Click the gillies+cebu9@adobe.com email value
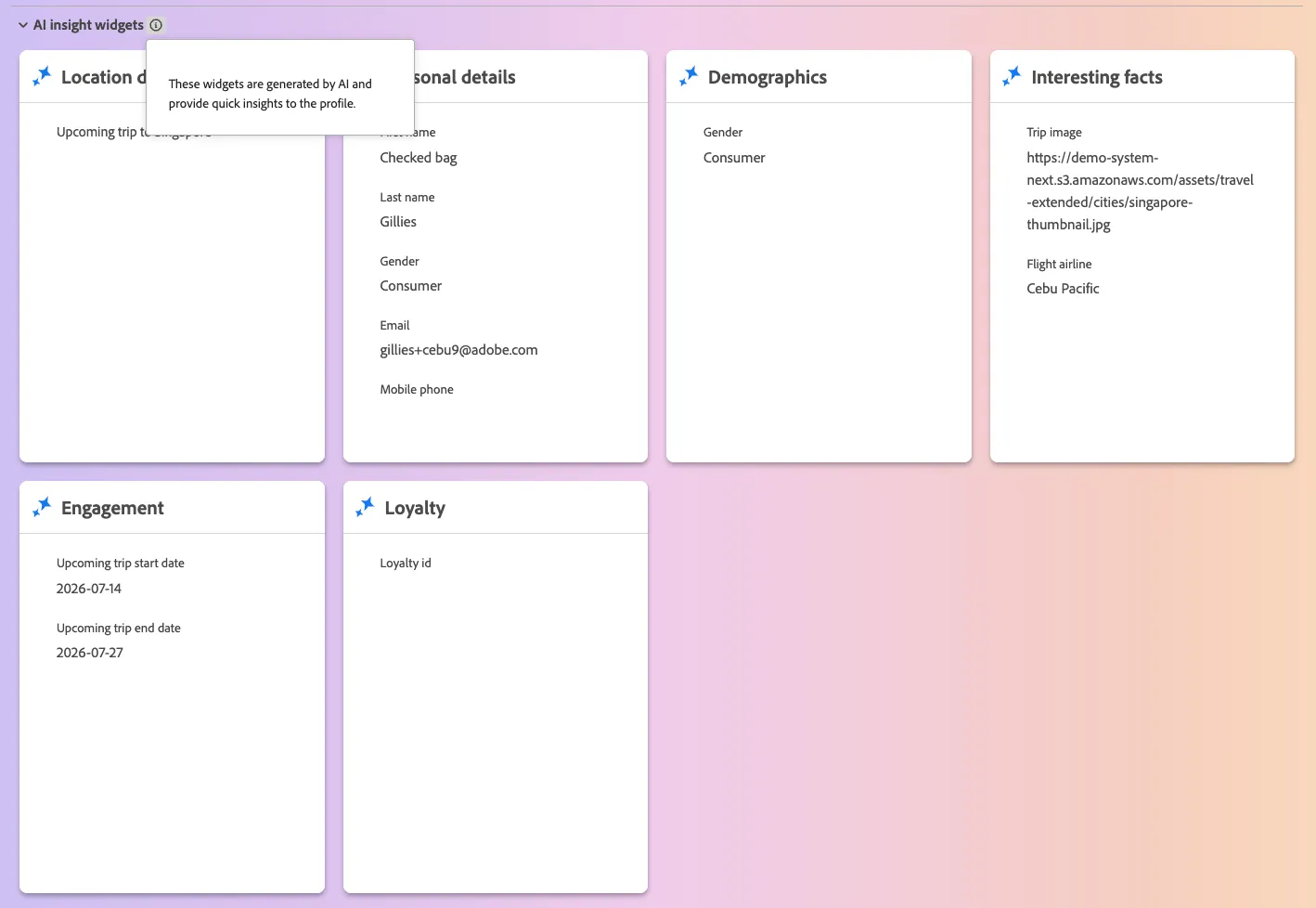The height and width of the screenshot is (908, 1316). point(458,350)
